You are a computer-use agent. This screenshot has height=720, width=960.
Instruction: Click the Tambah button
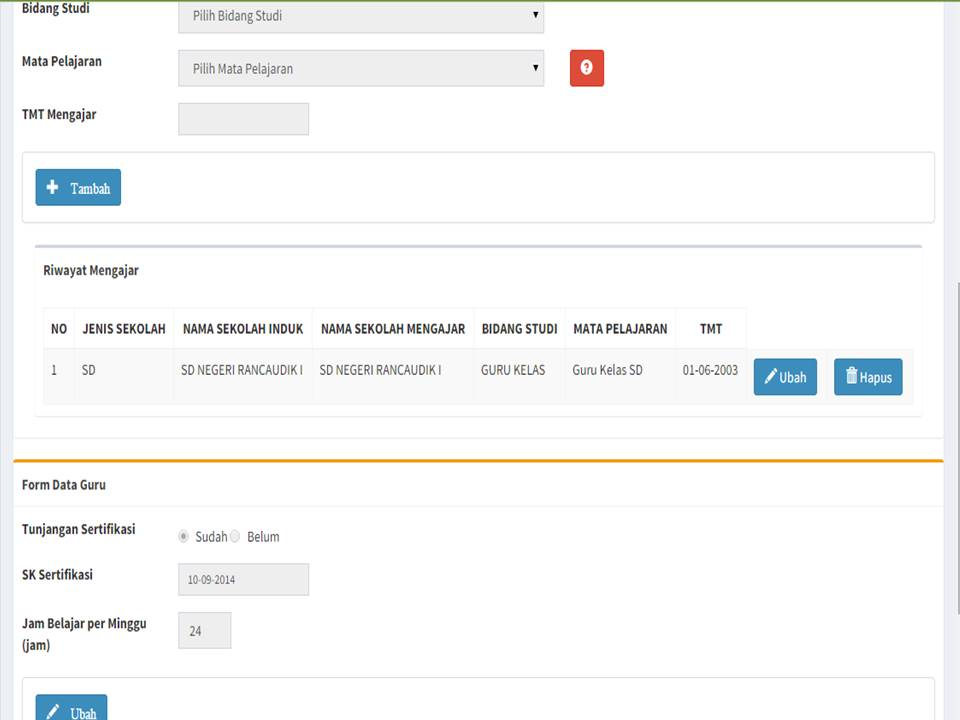78,187
